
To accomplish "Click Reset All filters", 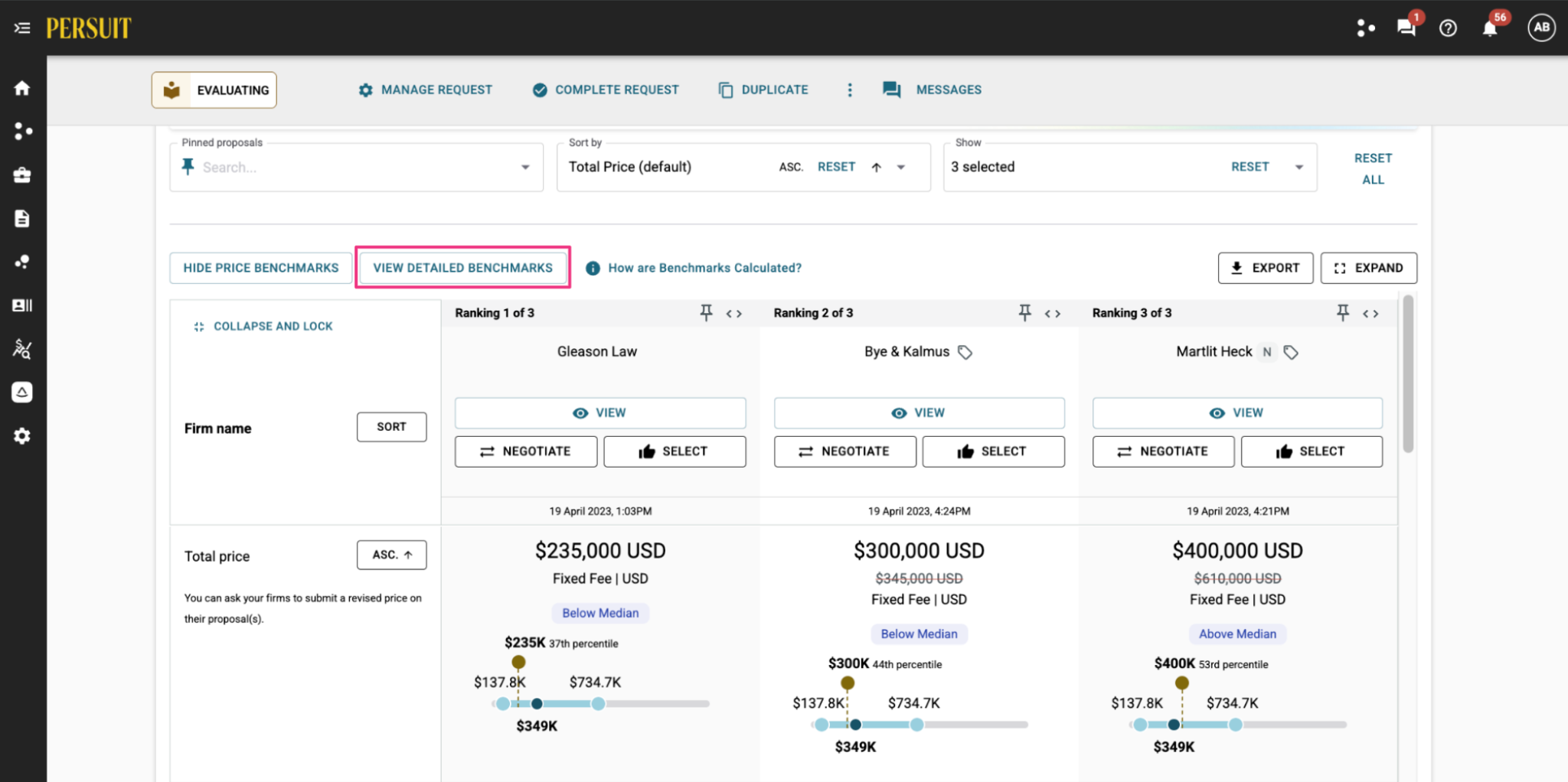I will (x=1373, y=168).
